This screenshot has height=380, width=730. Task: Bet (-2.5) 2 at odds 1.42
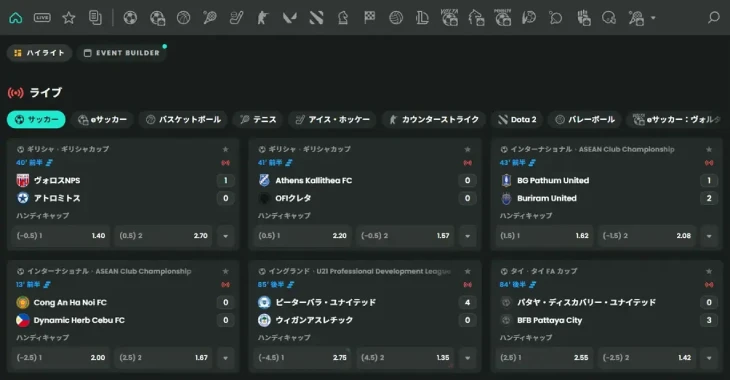pyautogui.click(x=647, y=358)
